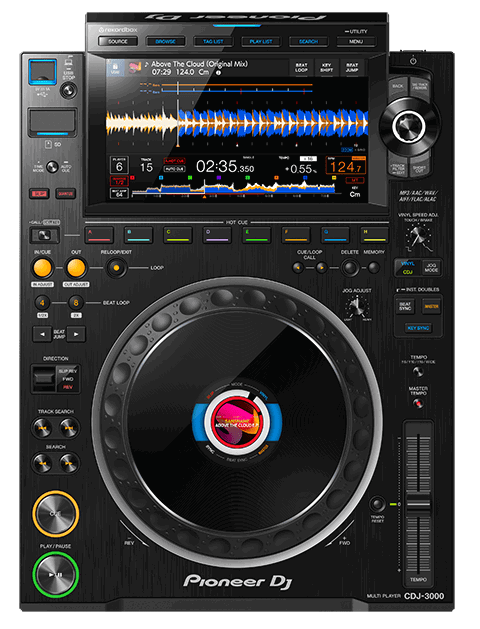Open the SEARCH screen

(x=308, y=41)
